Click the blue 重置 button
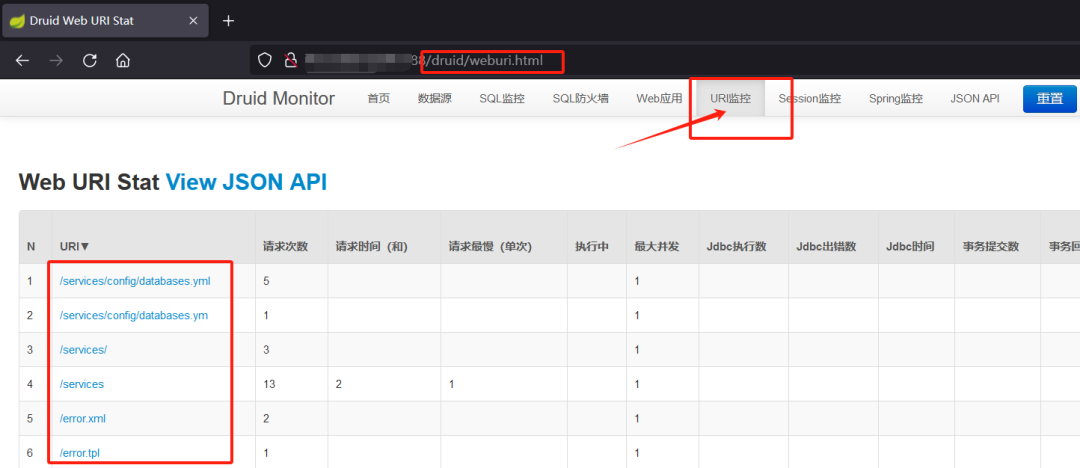1080x468 pixels. tap(1050, 99)
